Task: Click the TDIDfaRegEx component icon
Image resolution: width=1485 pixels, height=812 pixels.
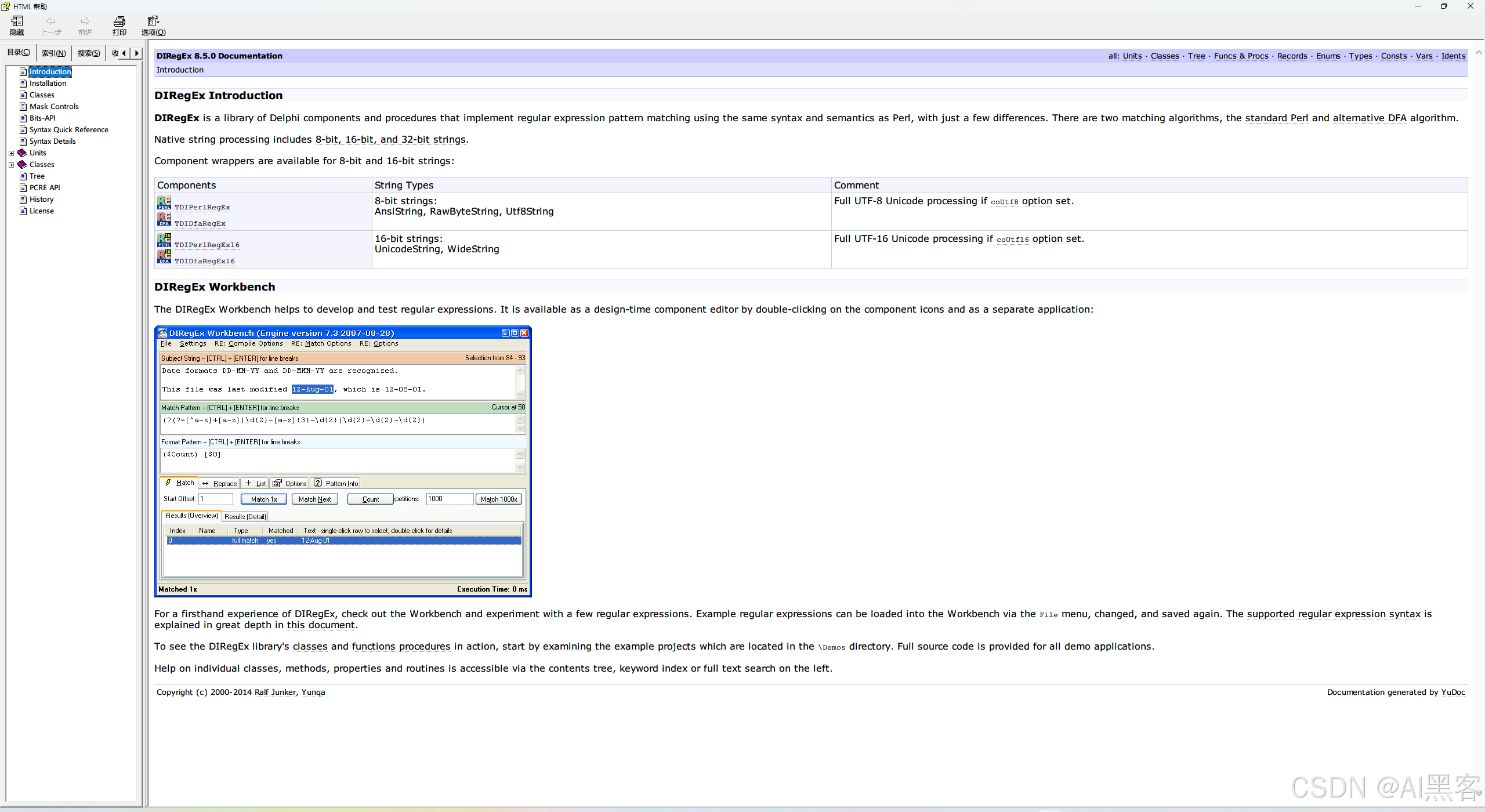Action: coord(164,219)
